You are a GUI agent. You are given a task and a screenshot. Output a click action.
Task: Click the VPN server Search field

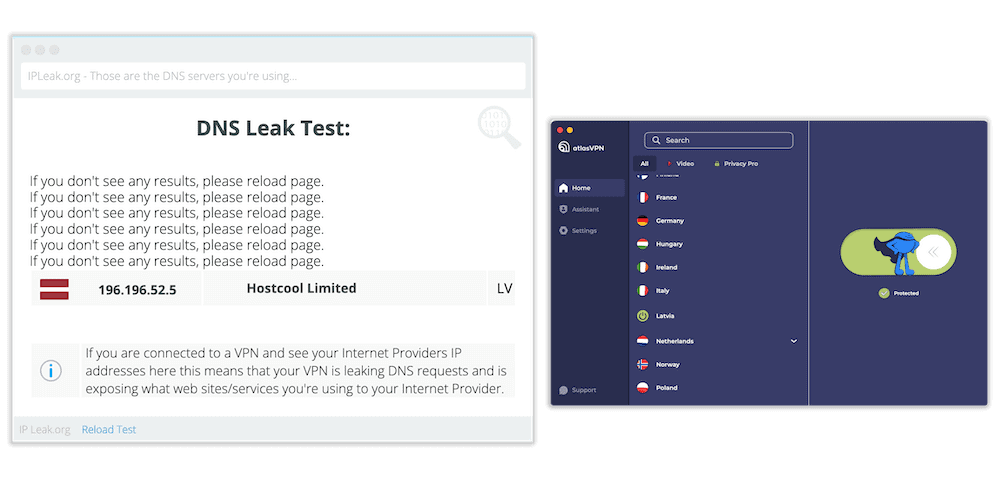718,140
